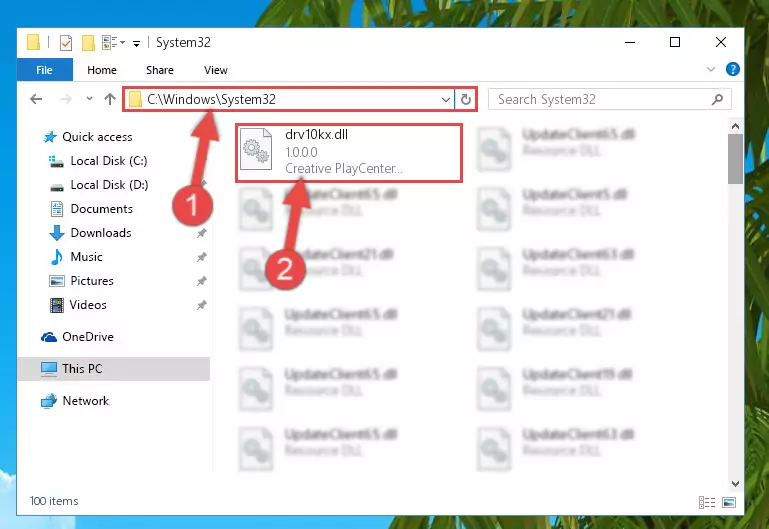Close the System32 window

pos(721,42)
